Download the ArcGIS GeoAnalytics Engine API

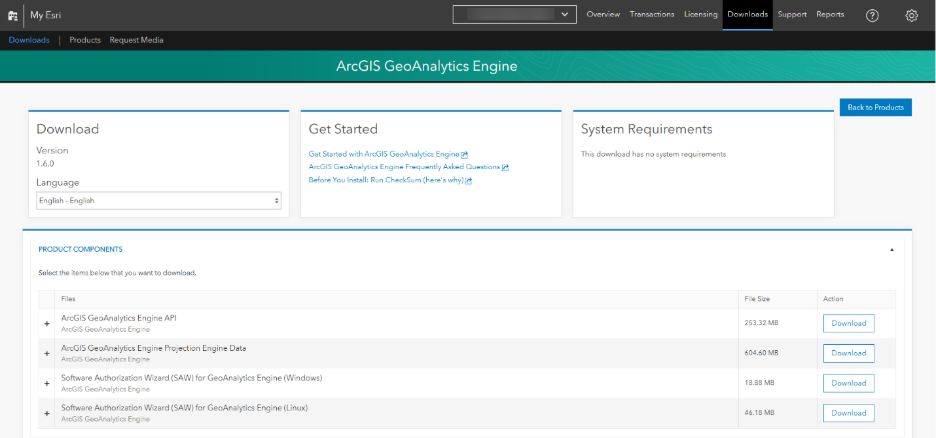point(848,323)
